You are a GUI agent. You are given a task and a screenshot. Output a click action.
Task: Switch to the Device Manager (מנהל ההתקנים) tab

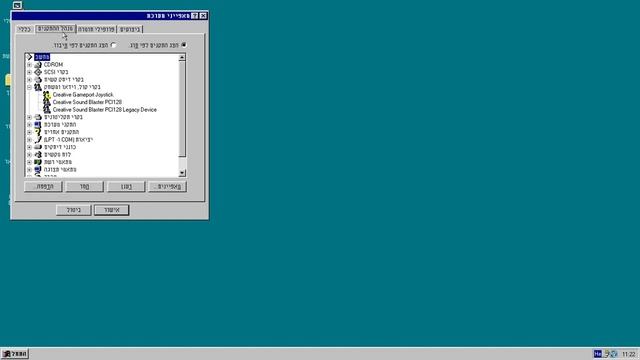coord(56,29)
